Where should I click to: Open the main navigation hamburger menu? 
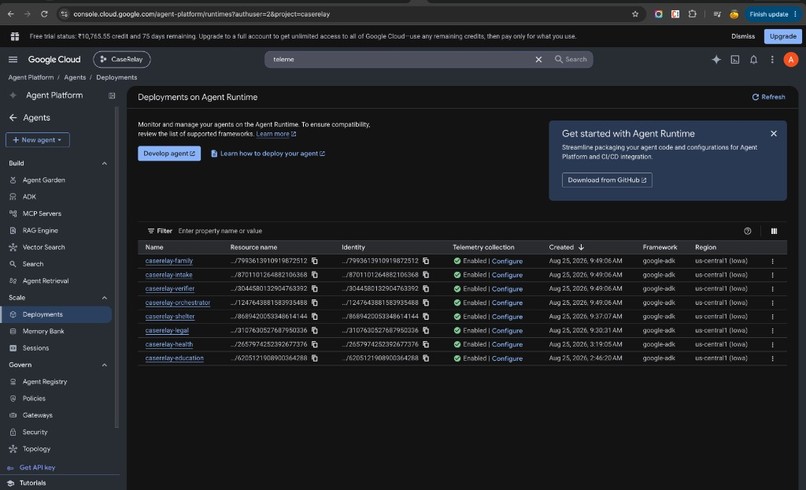pos(13,60)
